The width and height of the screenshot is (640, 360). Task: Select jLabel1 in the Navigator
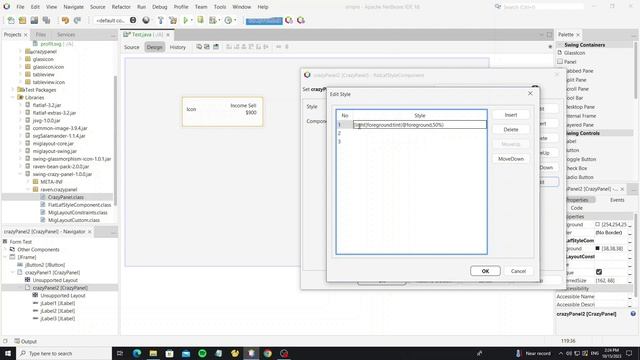pyautogui.click(x=57, y=303)
